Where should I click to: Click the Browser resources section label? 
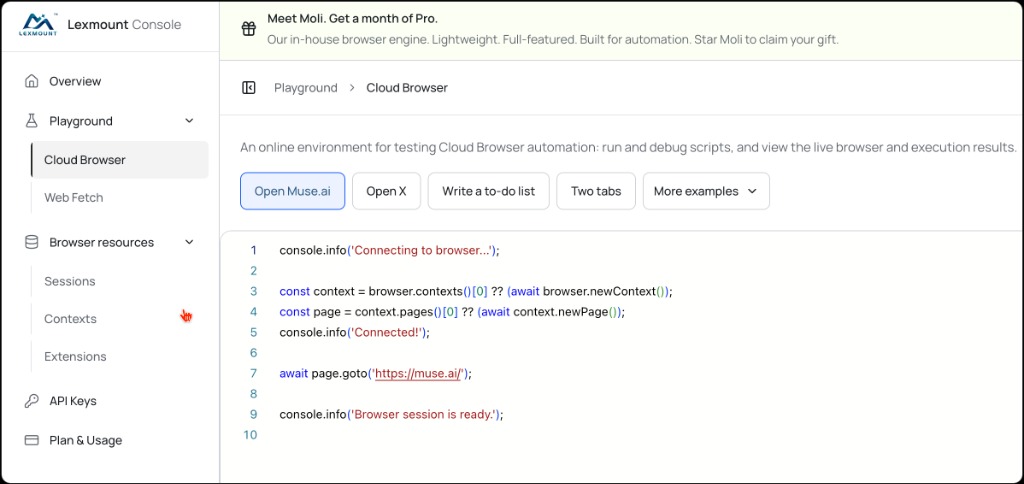[x=102, y=242]
